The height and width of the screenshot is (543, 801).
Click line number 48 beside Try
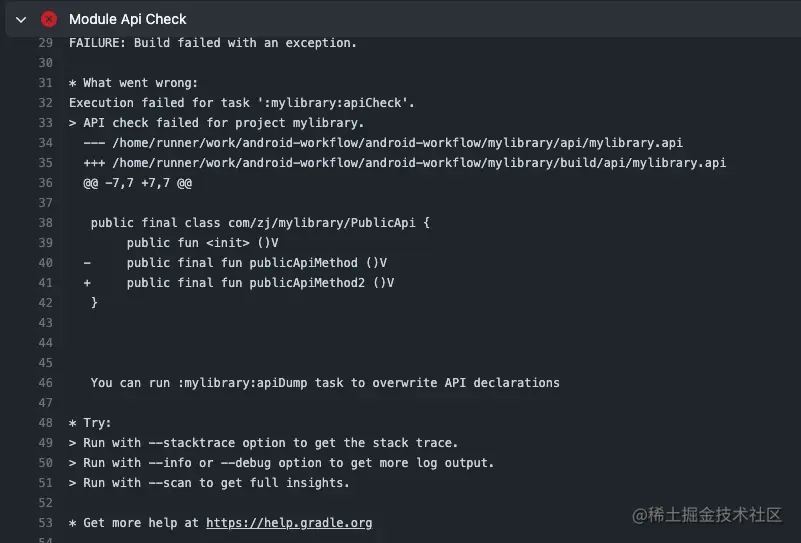pos(45,422)
